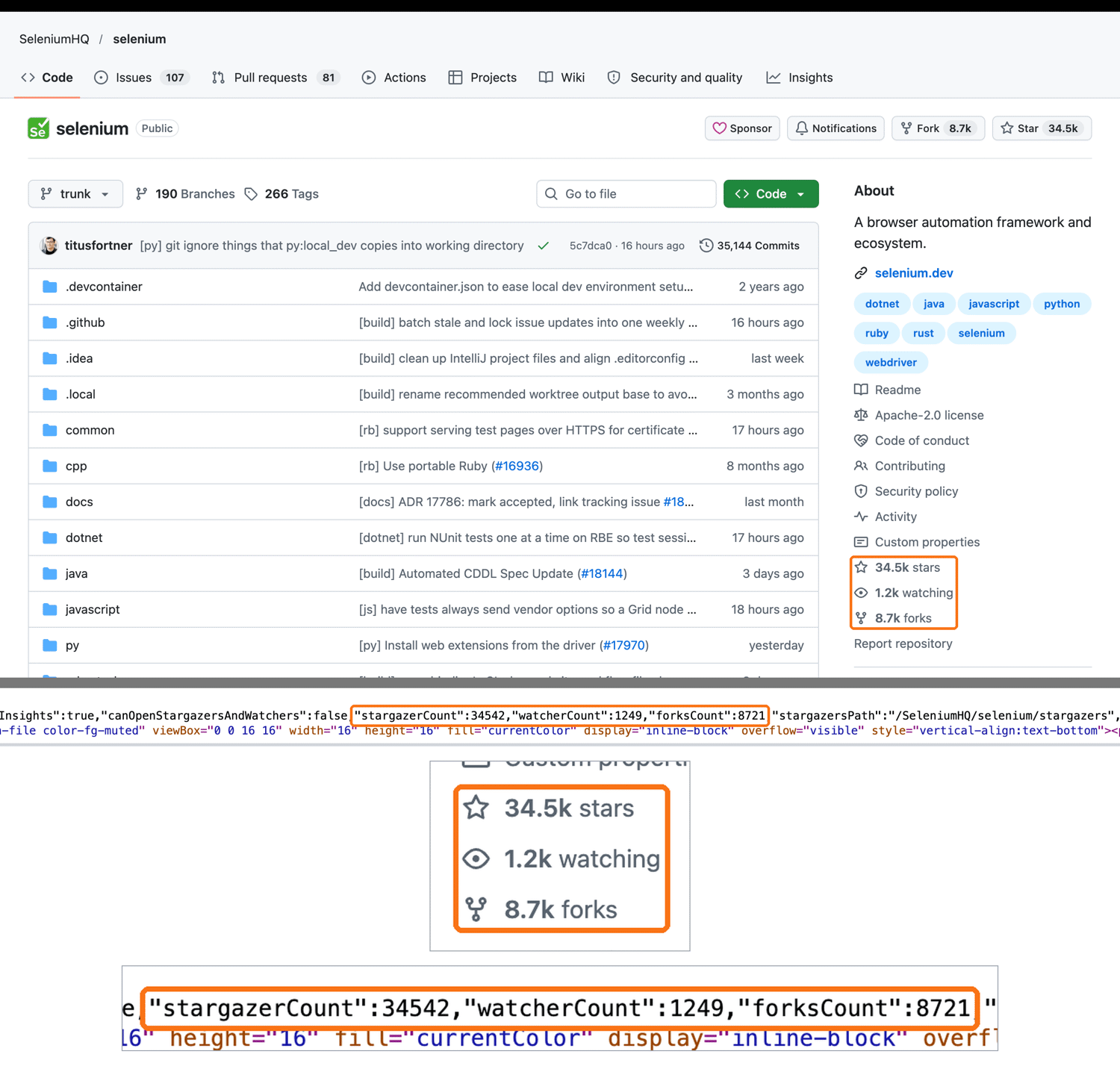Select the python topic tag
Screen dimensions: 1120x1066
pyautogui.click(x=1062, y=304)
